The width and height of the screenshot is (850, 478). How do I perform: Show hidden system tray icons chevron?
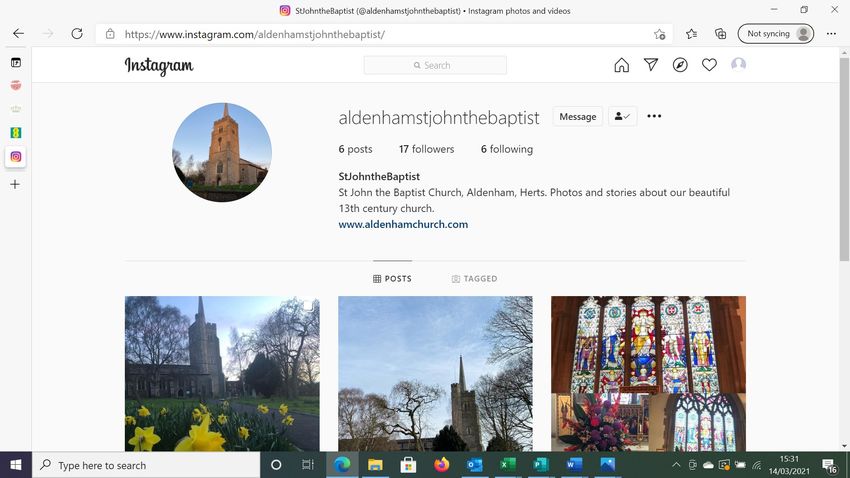pos(676,465)
